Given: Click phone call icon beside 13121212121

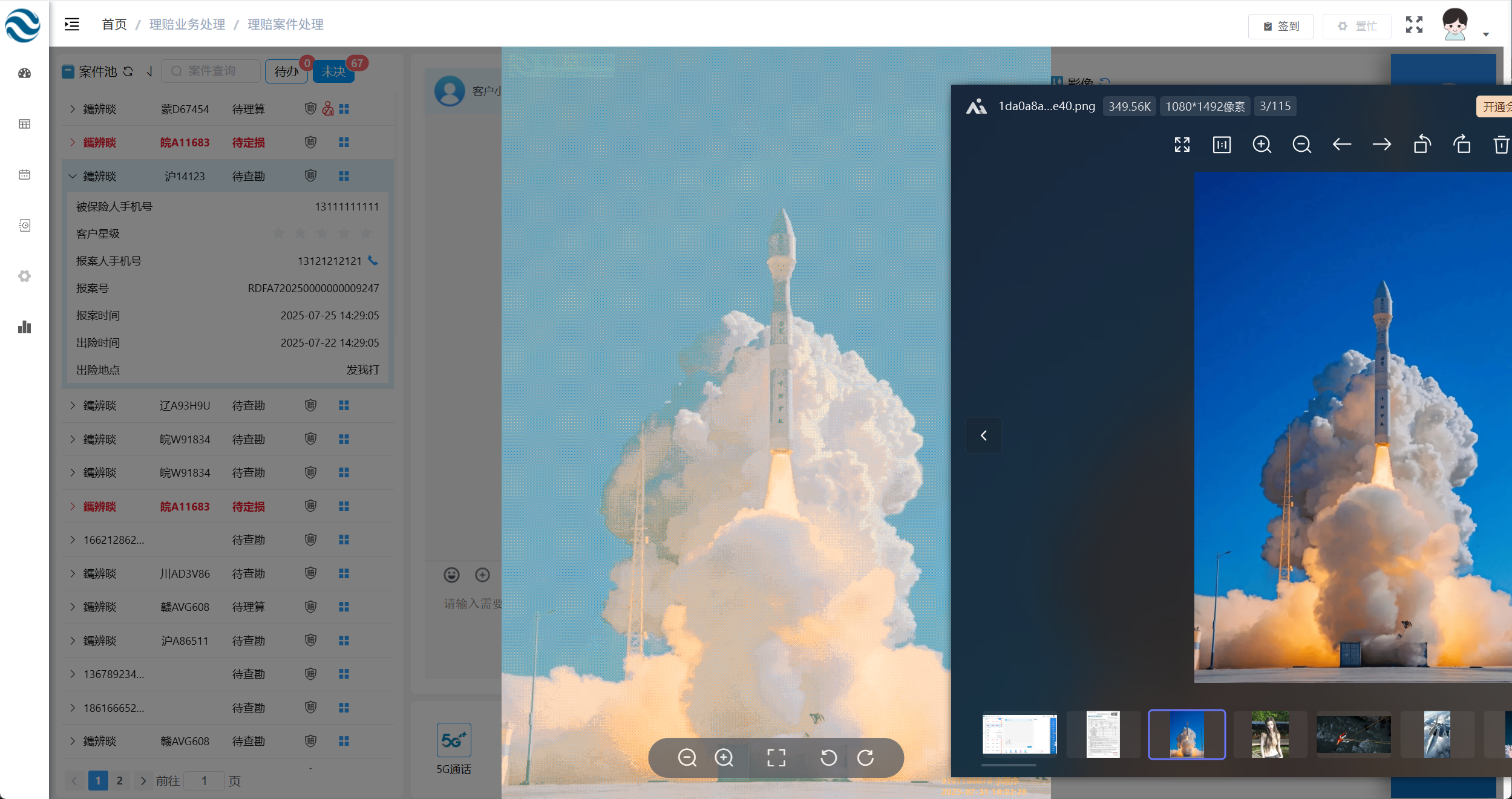Looking at the screenshot, I should point(373,261).
